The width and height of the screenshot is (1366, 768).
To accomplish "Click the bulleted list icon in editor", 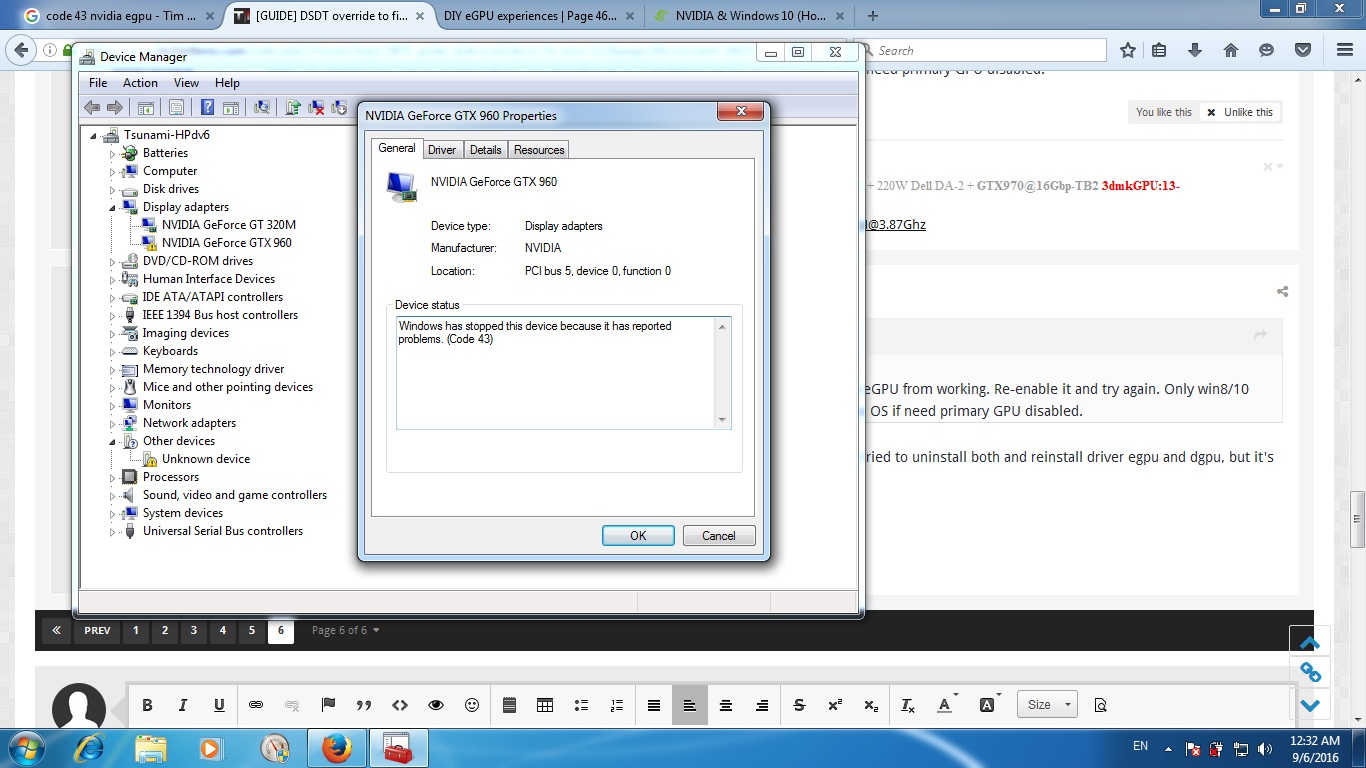I will coord(581,705).
